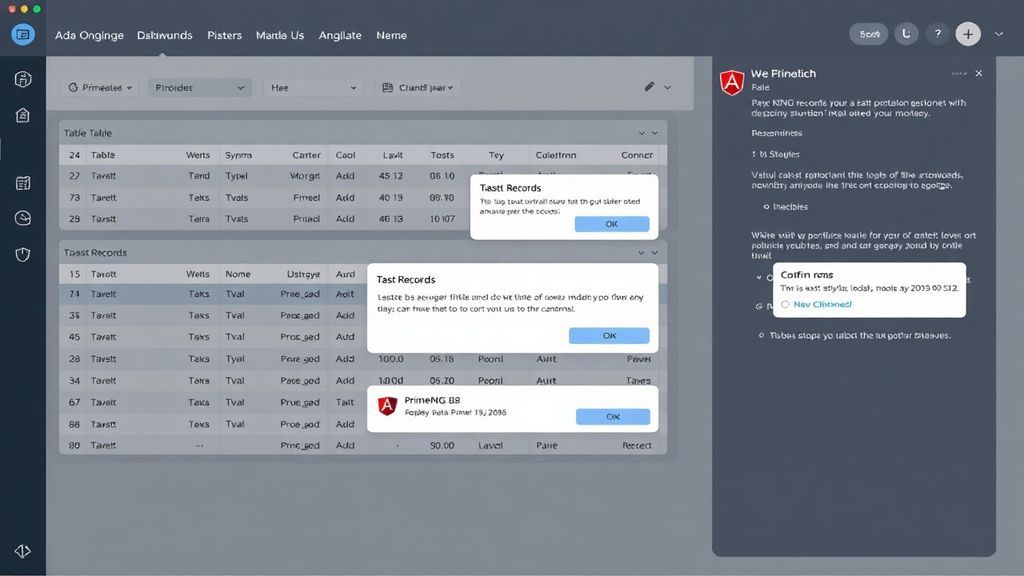The width and height of the screenshot is (1024, 576).
Task: Select the Inecbles radio bullet
Action: point(766,207)
